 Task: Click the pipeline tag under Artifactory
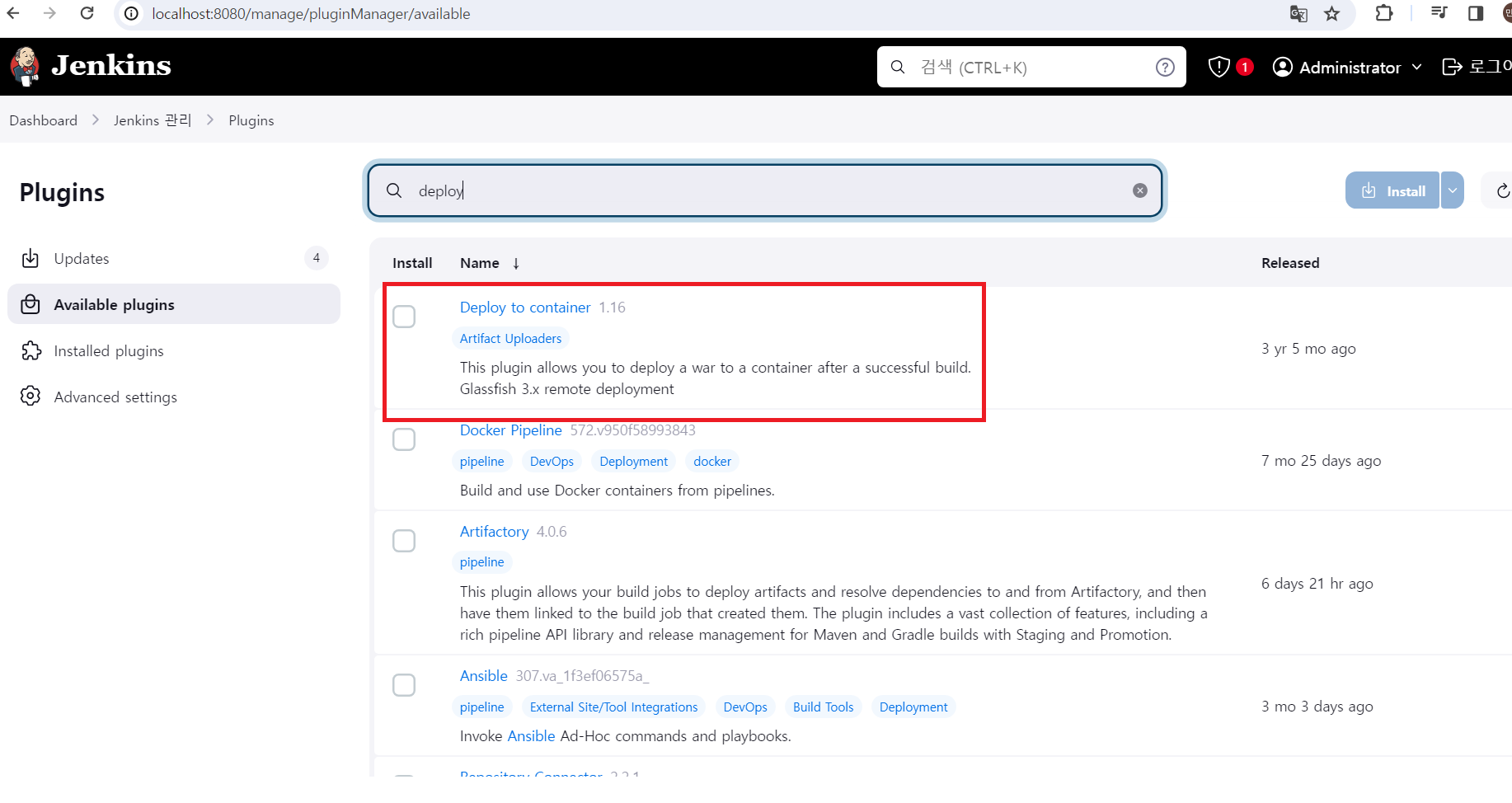[481, 562]
